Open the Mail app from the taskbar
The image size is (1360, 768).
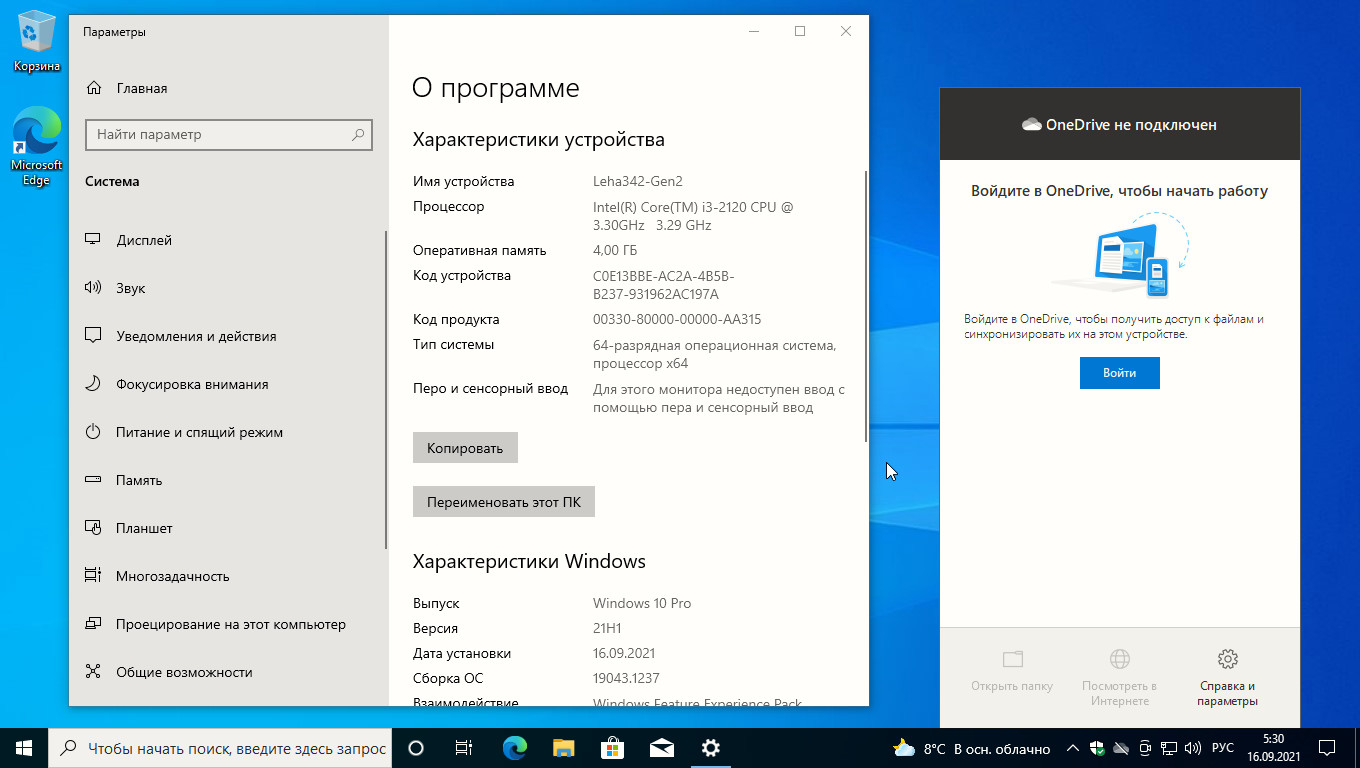(x=661, y=748)
